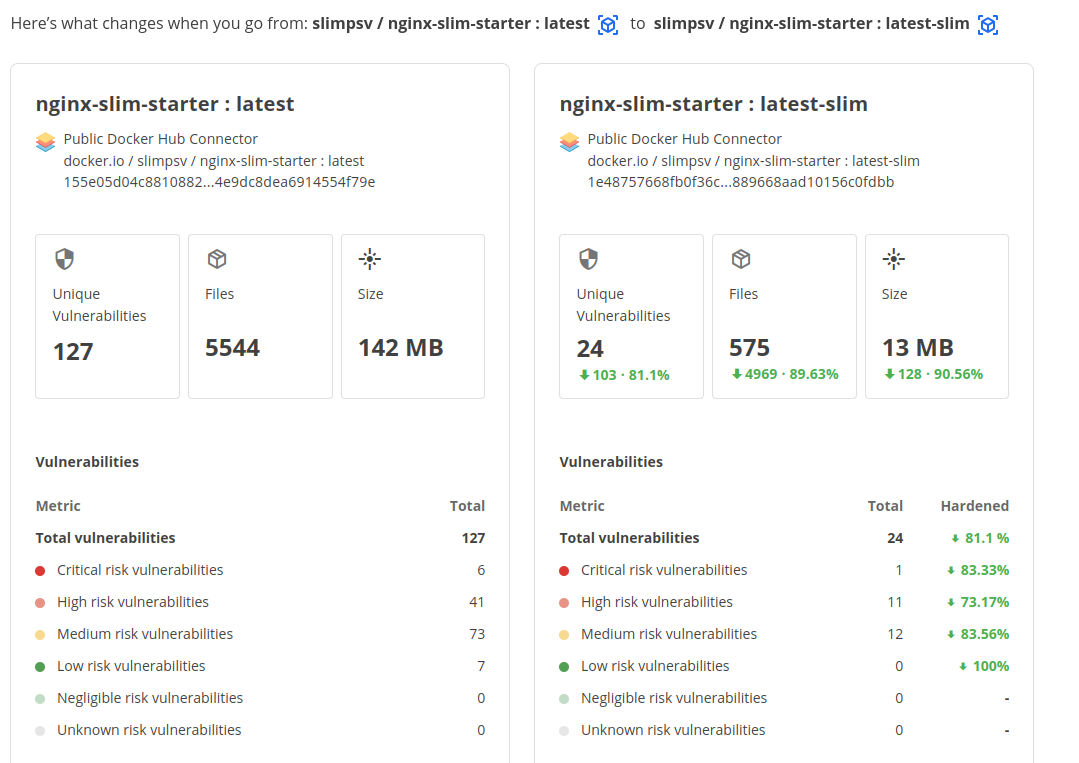Click yellow Medium risk dot in right table
This screenshot has width=1079, height=763.
[564, 635]
